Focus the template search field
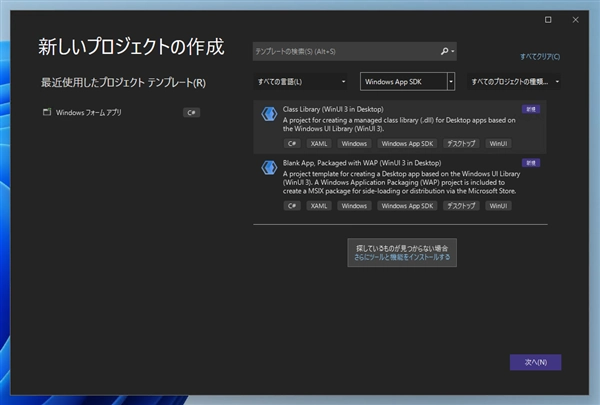 (354, 51)
